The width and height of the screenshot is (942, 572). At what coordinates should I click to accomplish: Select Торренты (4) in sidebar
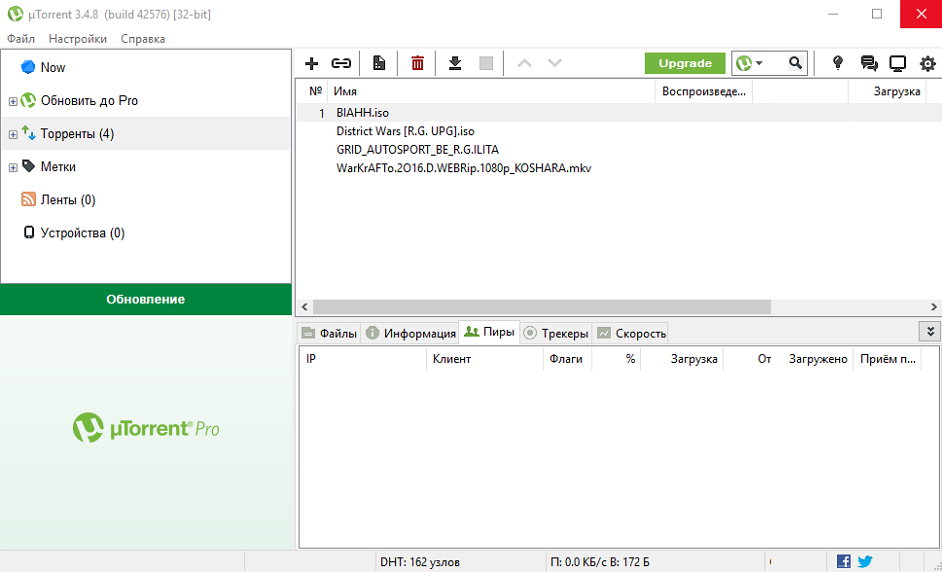click(77, 133)
